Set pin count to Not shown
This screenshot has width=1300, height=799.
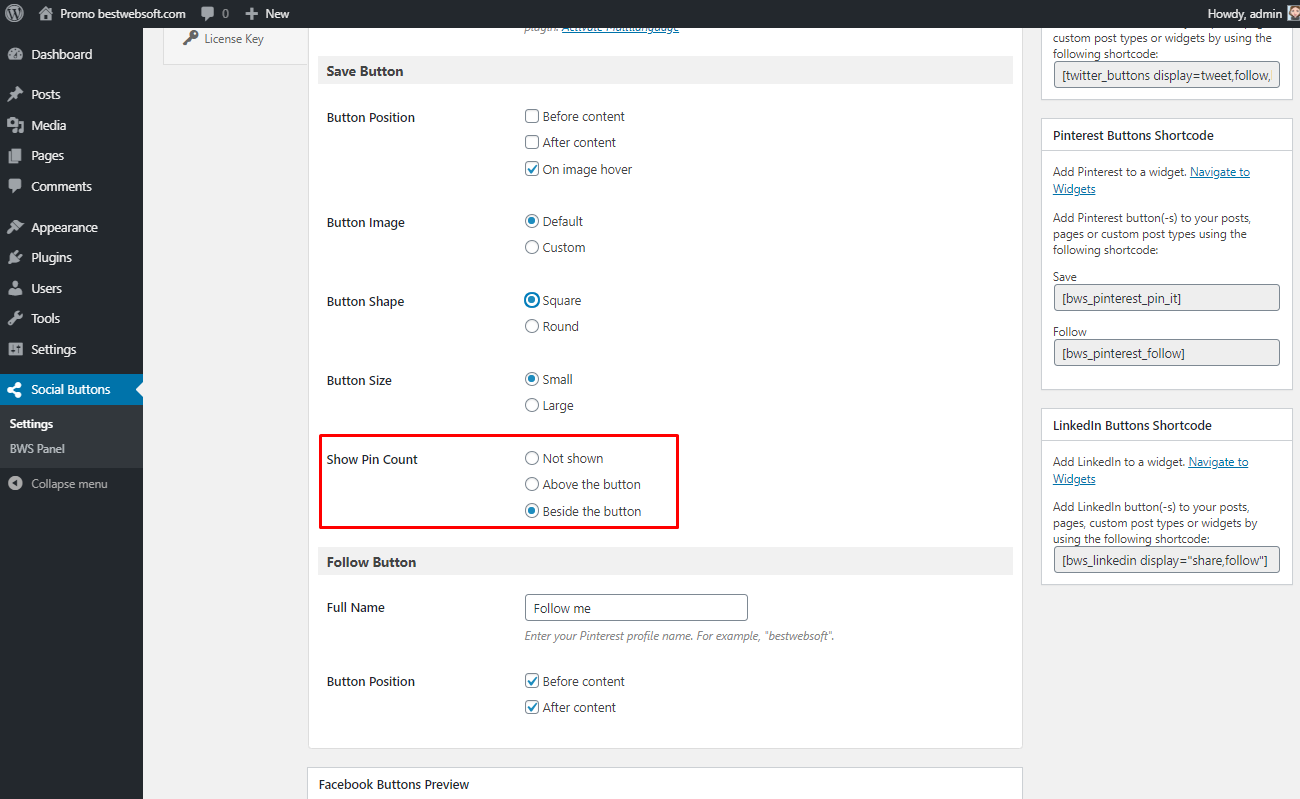pyautogui.click(x=532, y=458)
